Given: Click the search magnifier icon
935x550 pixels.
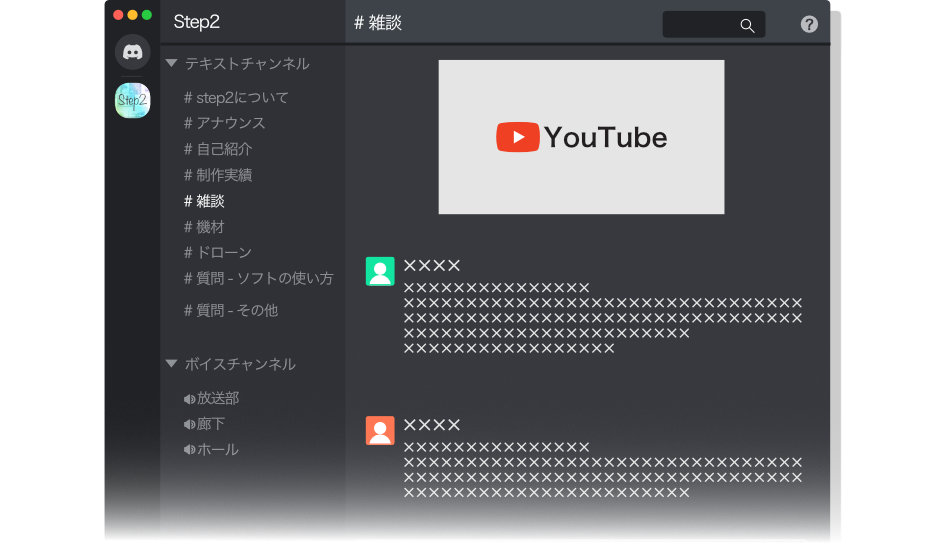Looking at the screenshot, I should click(x=747, y=25).
